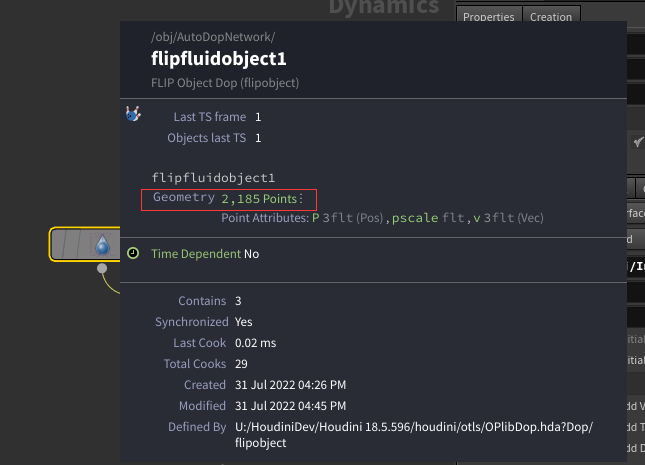Image resolution: width=645 pixels, height=465 pixels.
Task: Toggle the leftmost flag on the flipfluidobject1 node
Action: point(62,244)
